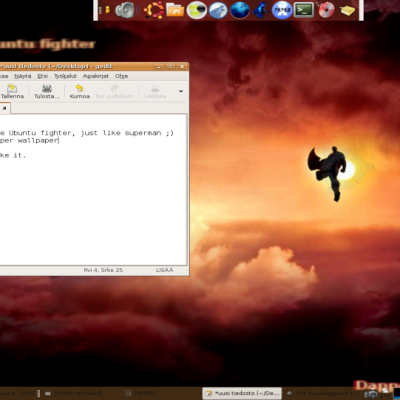
Task: Click the small yellow figure icon in the panel
Action: pyautogui.click(x=108, y=10)
